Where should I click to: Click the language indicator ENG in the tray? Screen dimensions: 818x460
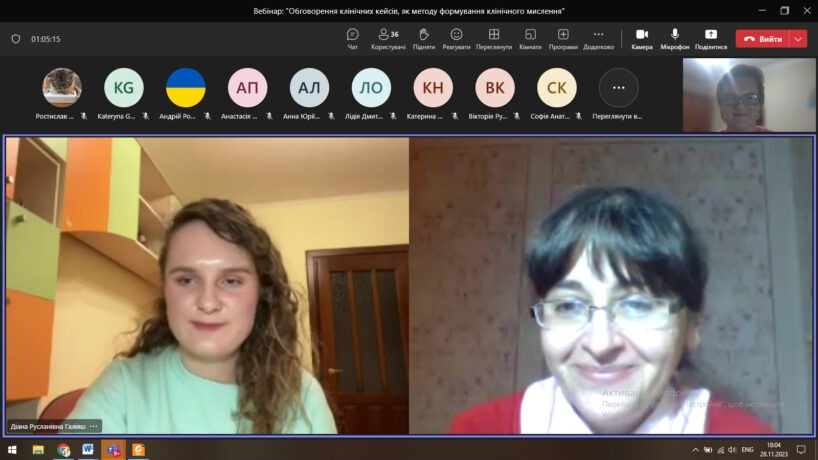click(747, 450)
